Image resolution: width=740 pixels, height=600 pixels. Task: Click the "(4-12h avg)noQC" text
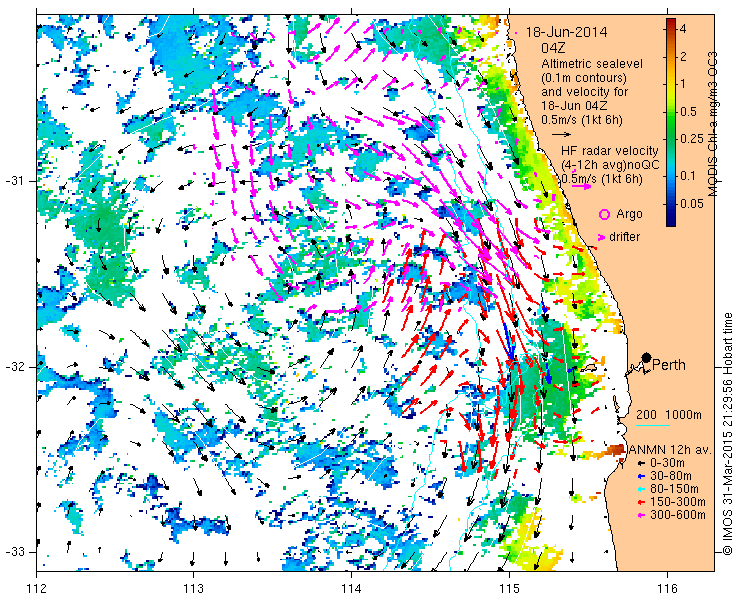[x=610, y=165]
